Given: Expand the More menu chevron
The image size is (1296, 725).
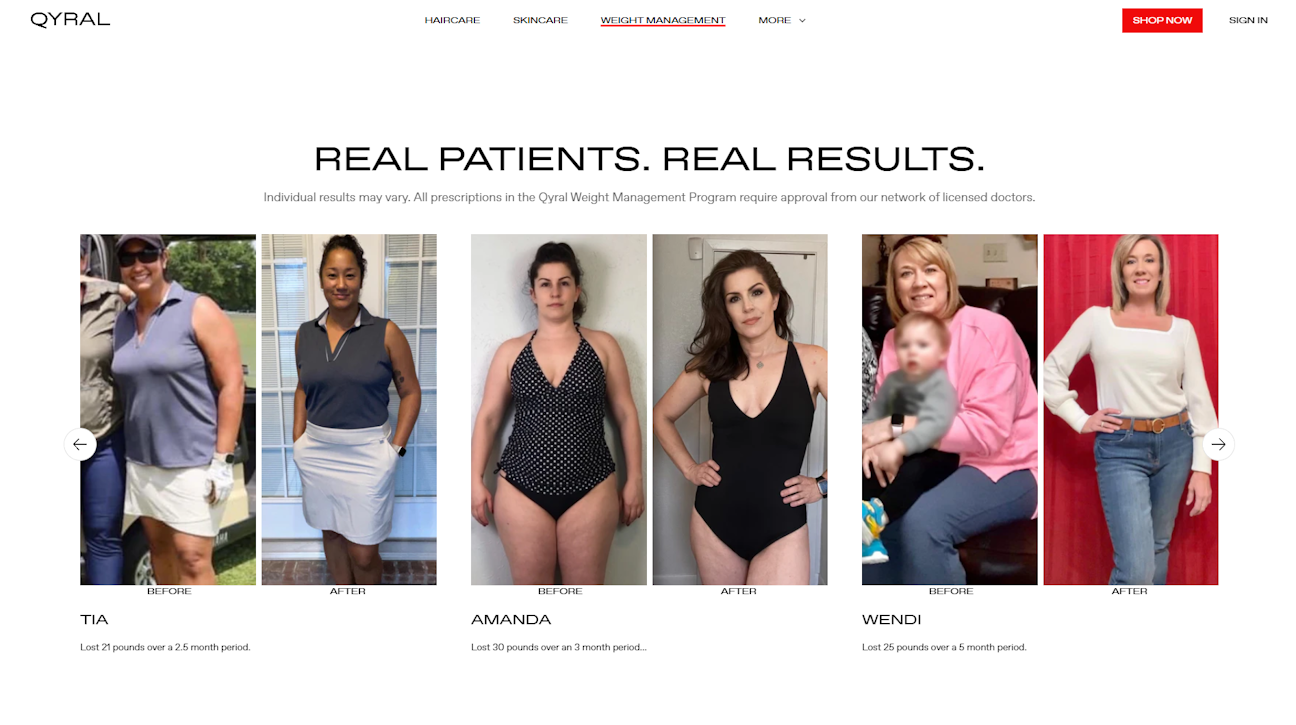Looking at the screenshot, I should 802,21.
